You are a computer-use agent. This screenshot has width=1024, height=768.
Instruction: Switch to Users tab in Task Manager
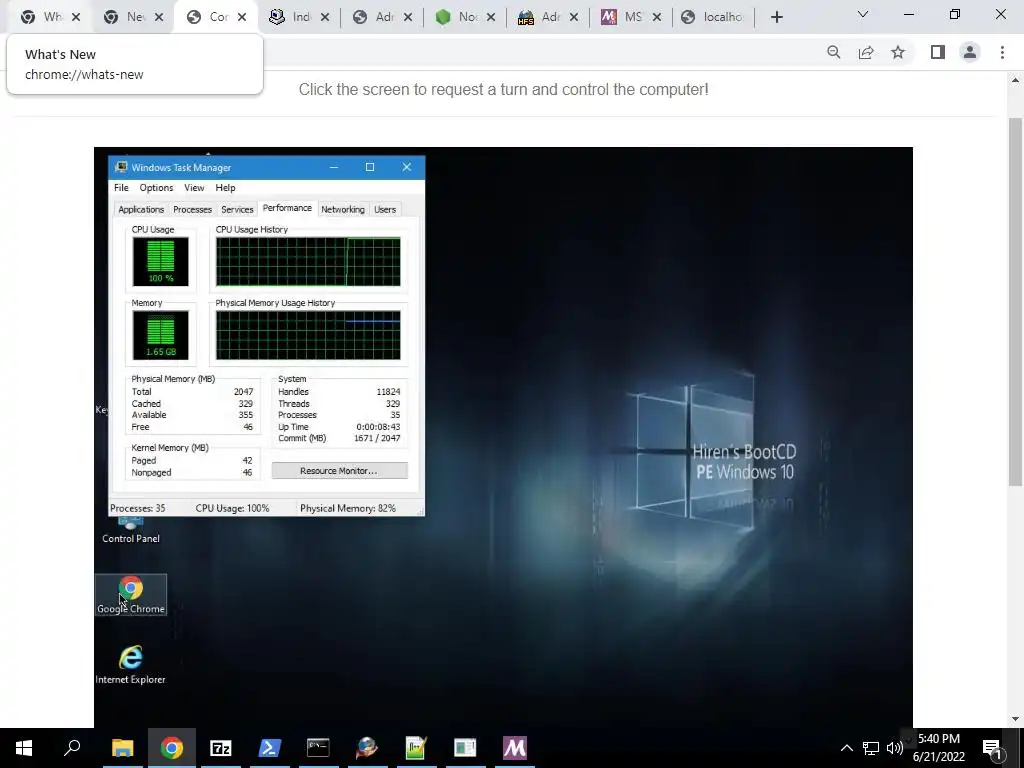[385, 210]
